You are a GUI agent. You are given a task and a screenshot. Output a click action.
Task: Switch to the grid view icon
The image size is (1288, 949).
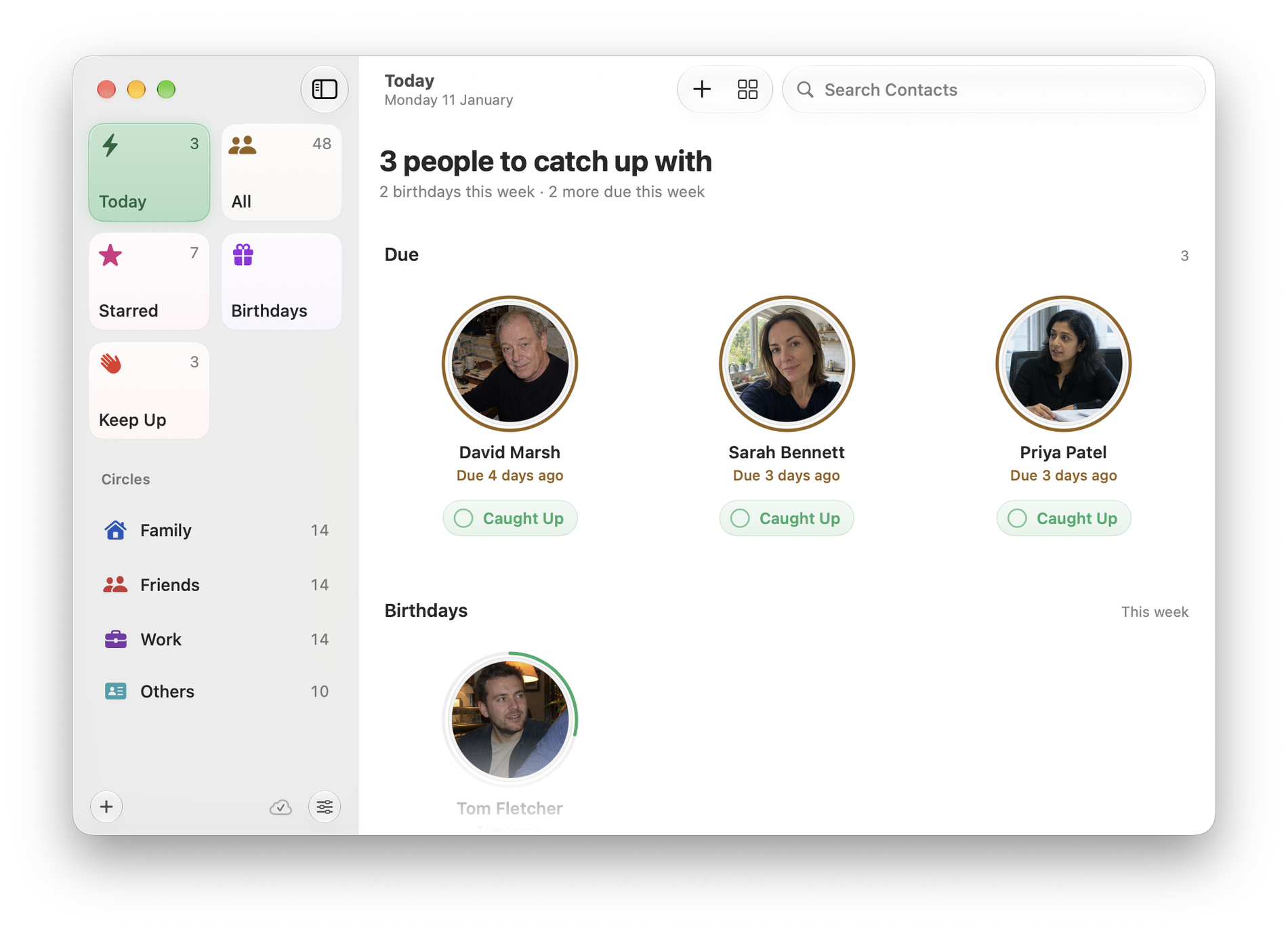[747, 89]
